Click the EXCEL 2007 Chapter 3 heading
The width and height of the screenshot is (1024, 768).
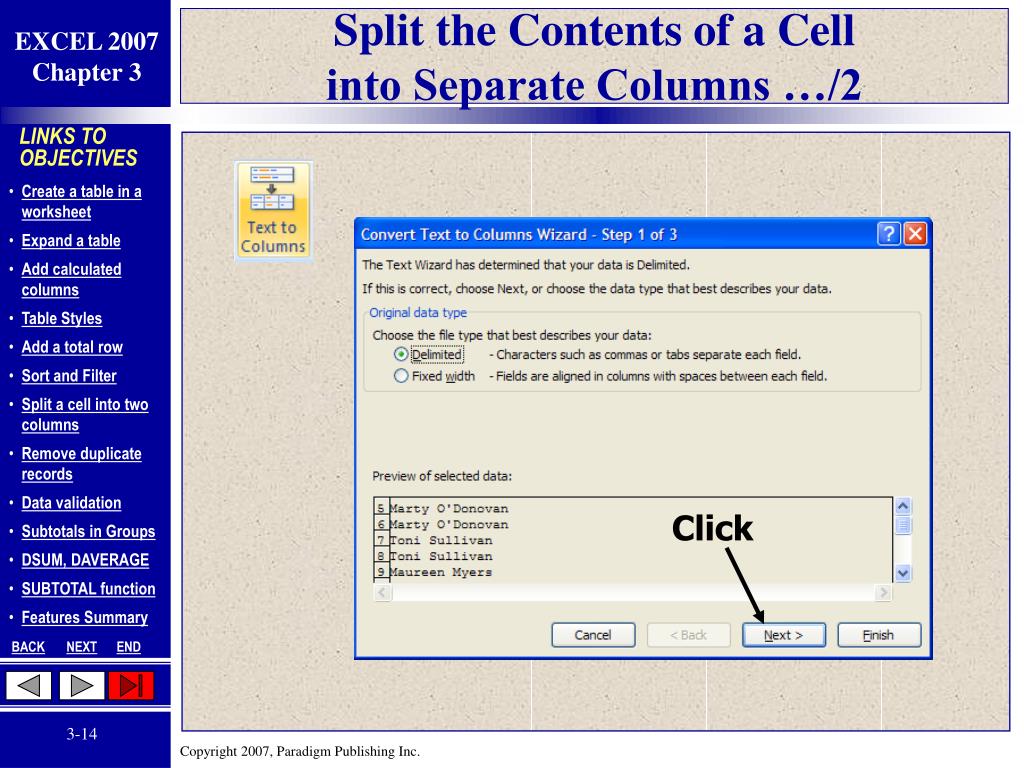point(87,57)
